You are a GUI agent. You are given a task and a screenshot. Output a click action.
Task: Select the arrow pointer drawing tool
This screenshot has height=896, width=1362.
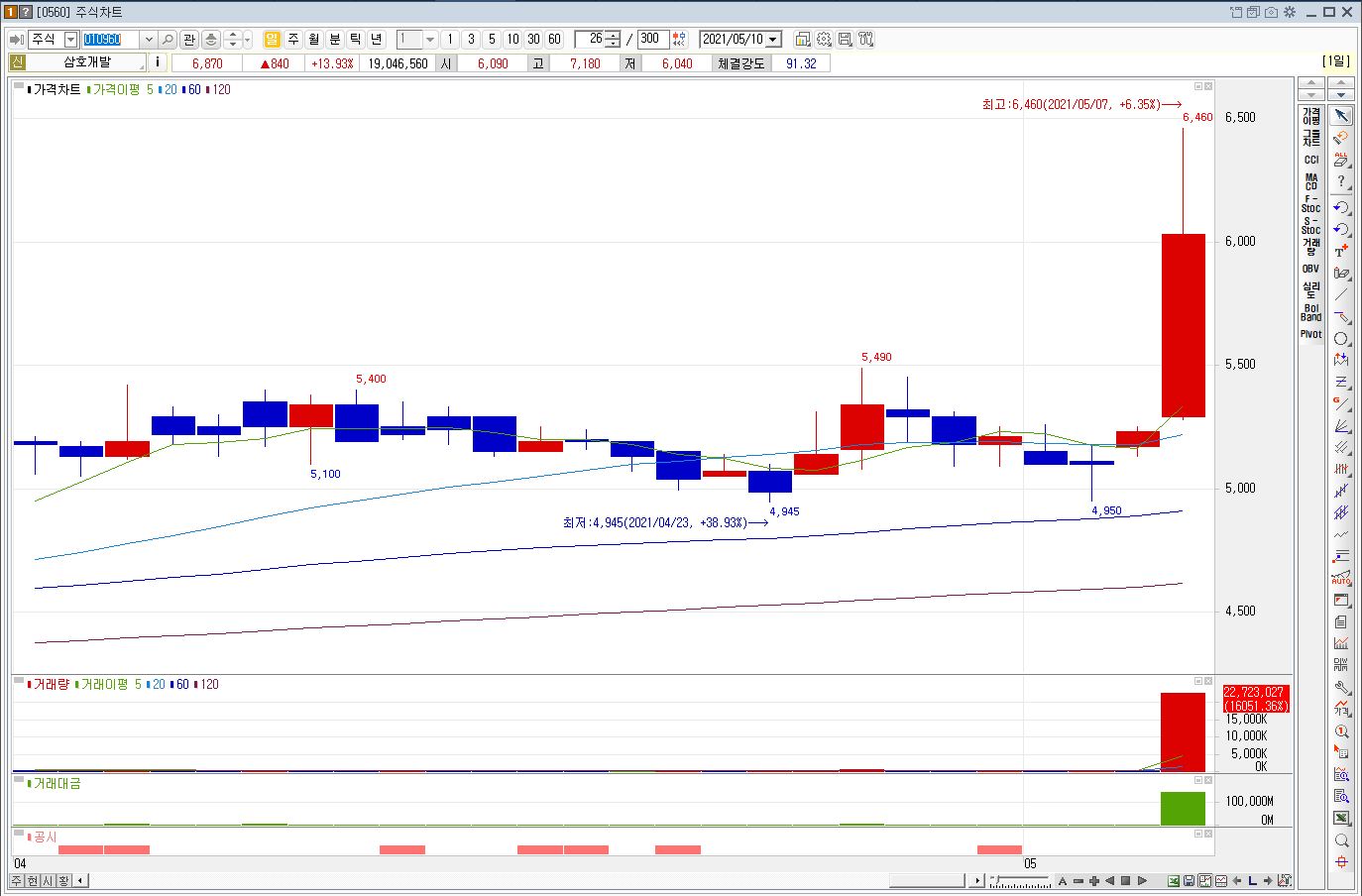coord(1341,116)
